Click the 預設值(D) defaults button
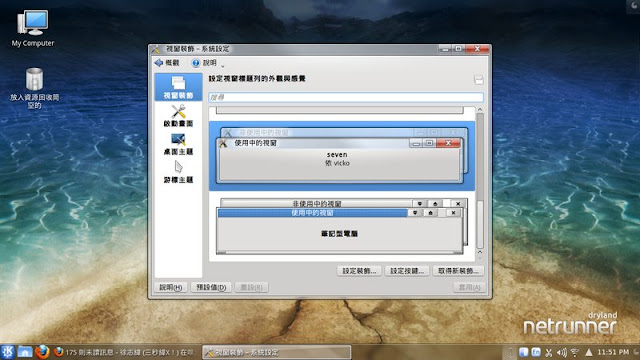The height and width of the screenshot is (360, 640). (211, 287)
